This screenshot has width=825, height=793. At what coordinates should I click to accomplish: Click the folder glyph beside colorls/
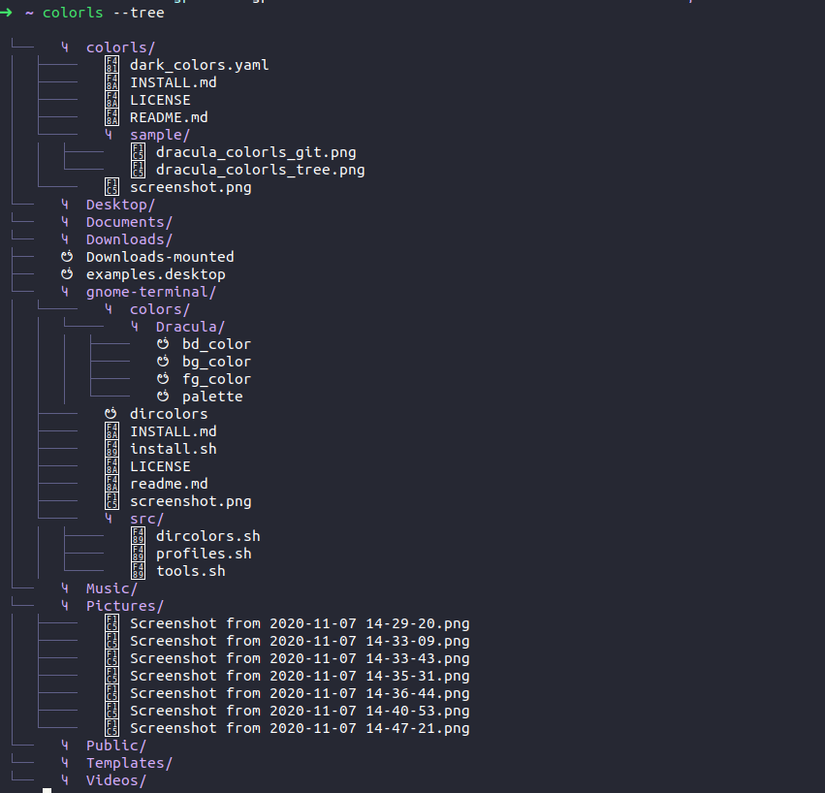pos(65,47)
